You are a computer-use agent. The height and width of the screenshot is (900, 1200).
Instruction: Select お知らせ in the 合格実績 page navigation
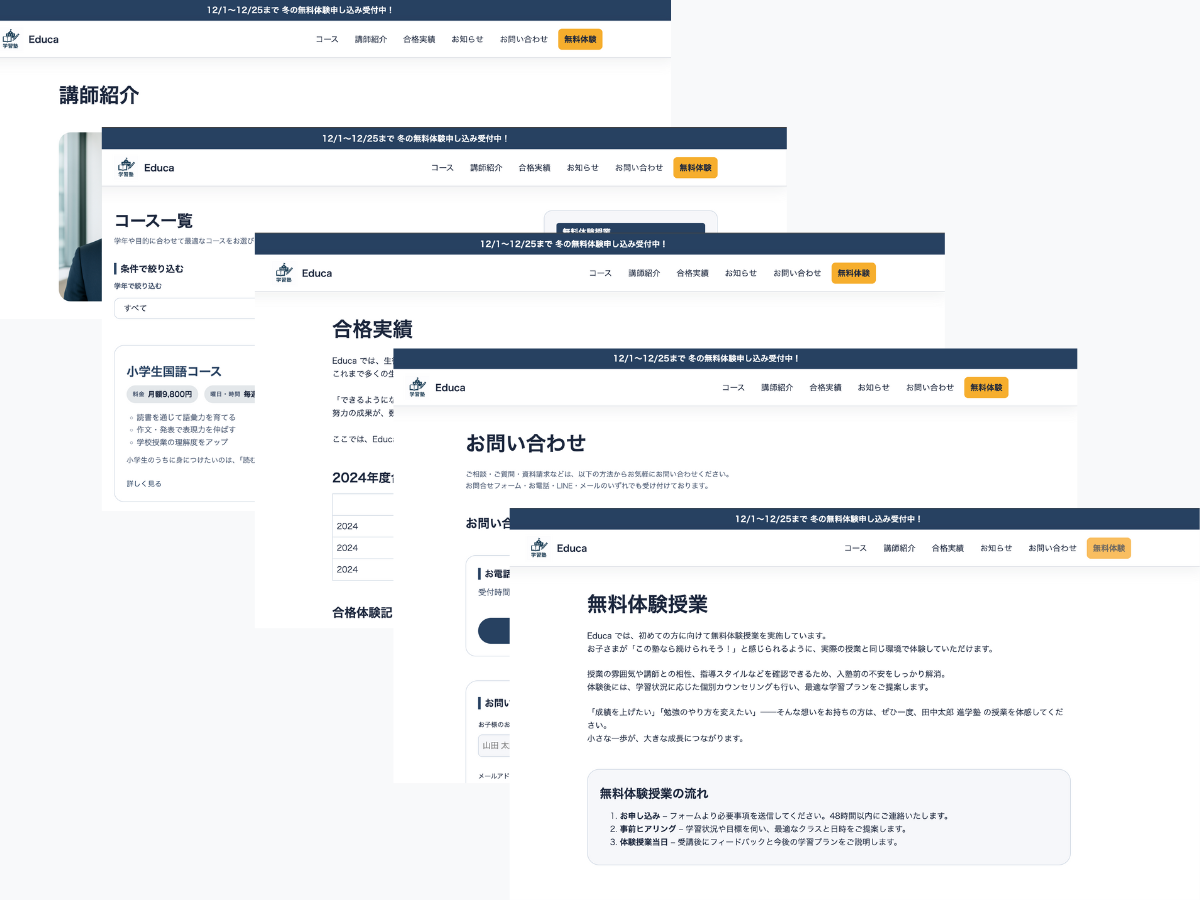741,273
